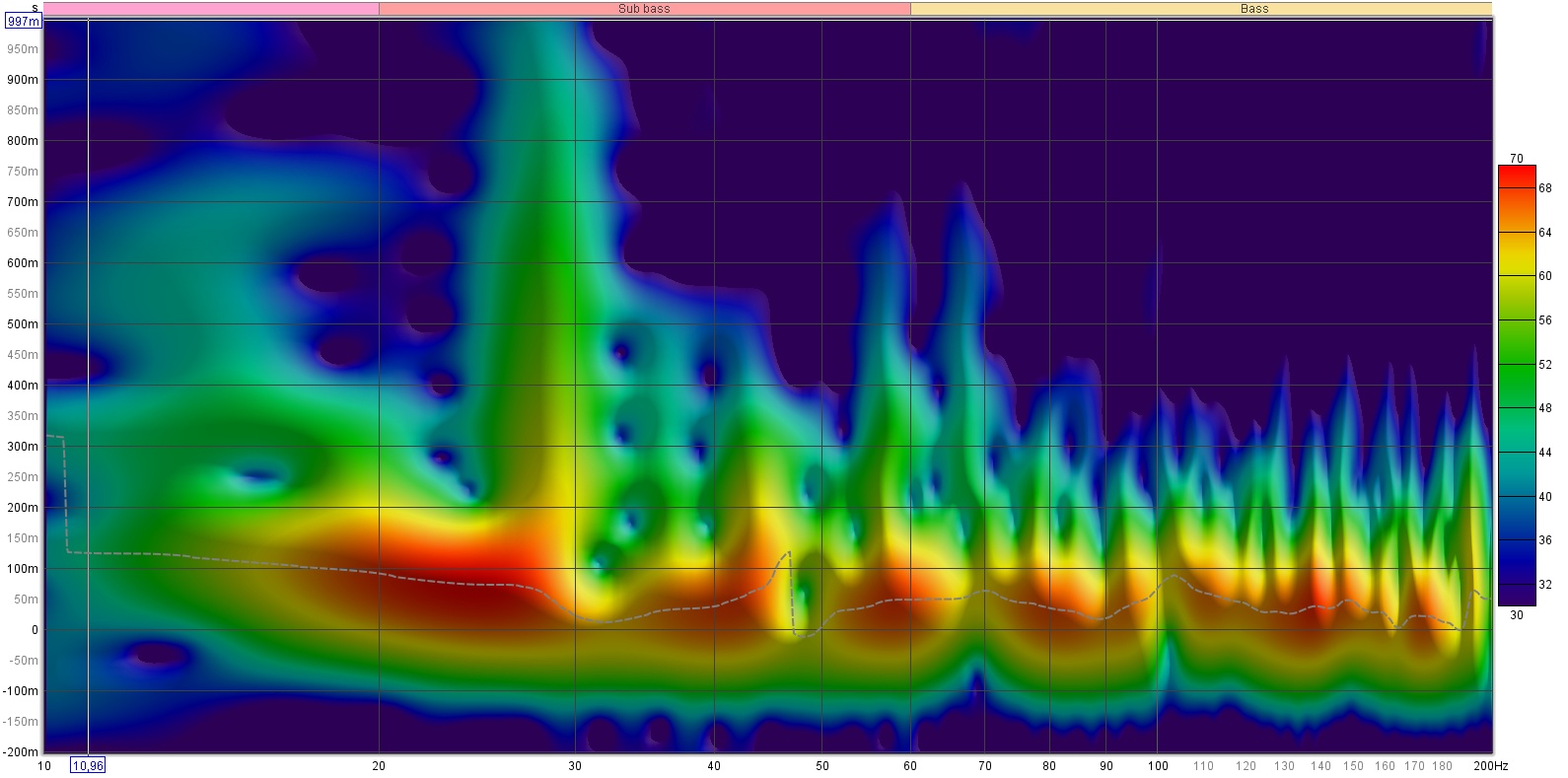Click the 70 maximum label above the color scale
1568x778 pixels.
tap(1516, 159)
